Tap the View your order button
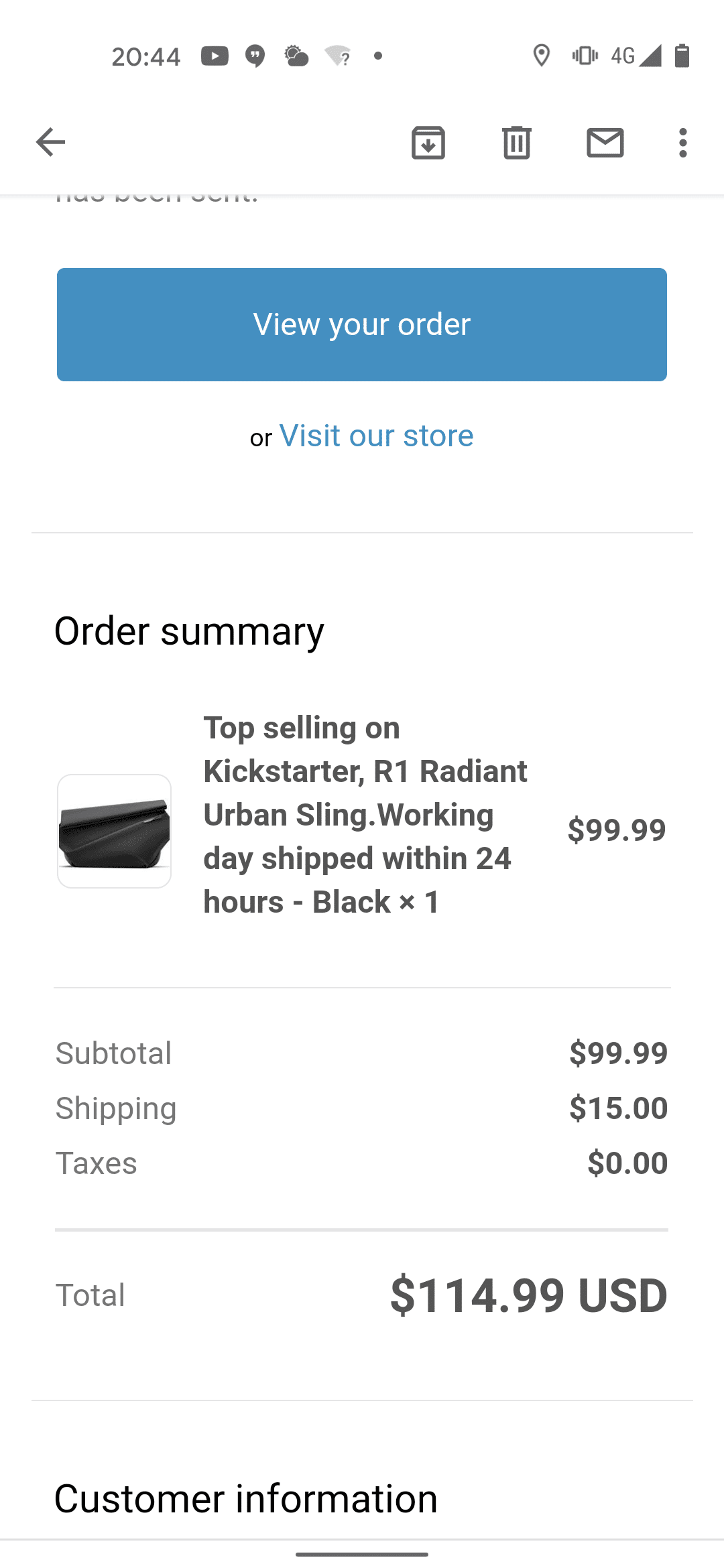Viewport: 724px width, 1568px height. [x=362, y=324]
